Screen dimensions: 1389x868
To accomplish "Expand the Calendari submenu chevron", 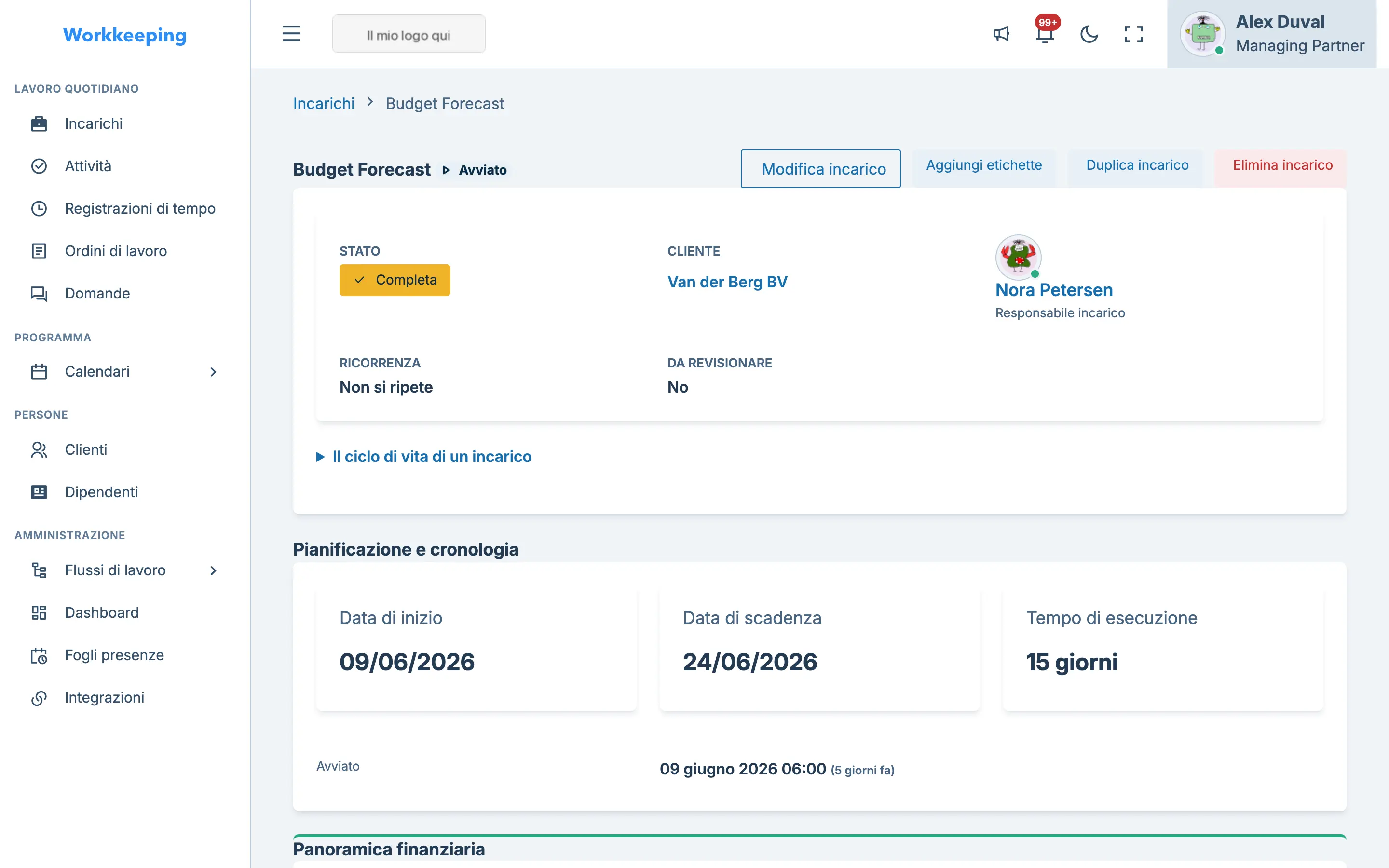I will 214,372.
